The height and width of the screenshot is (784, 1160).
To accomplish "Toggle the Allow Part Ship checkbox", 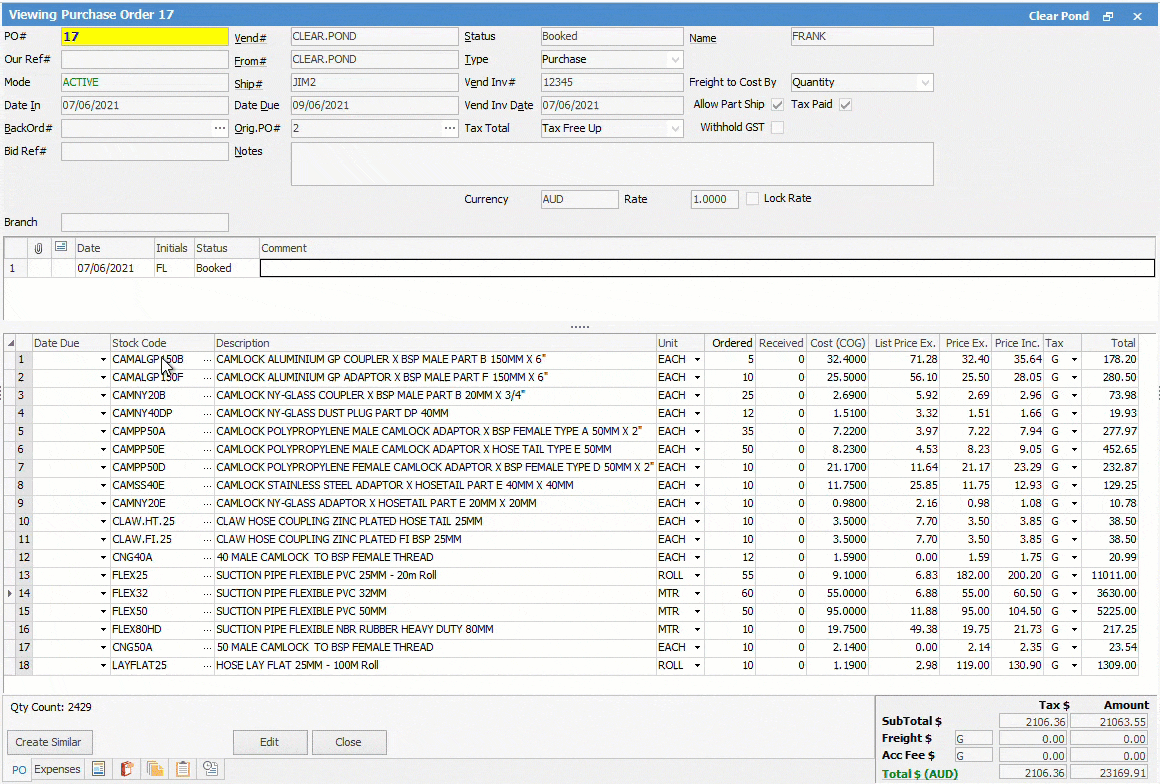I will point(777,105).
